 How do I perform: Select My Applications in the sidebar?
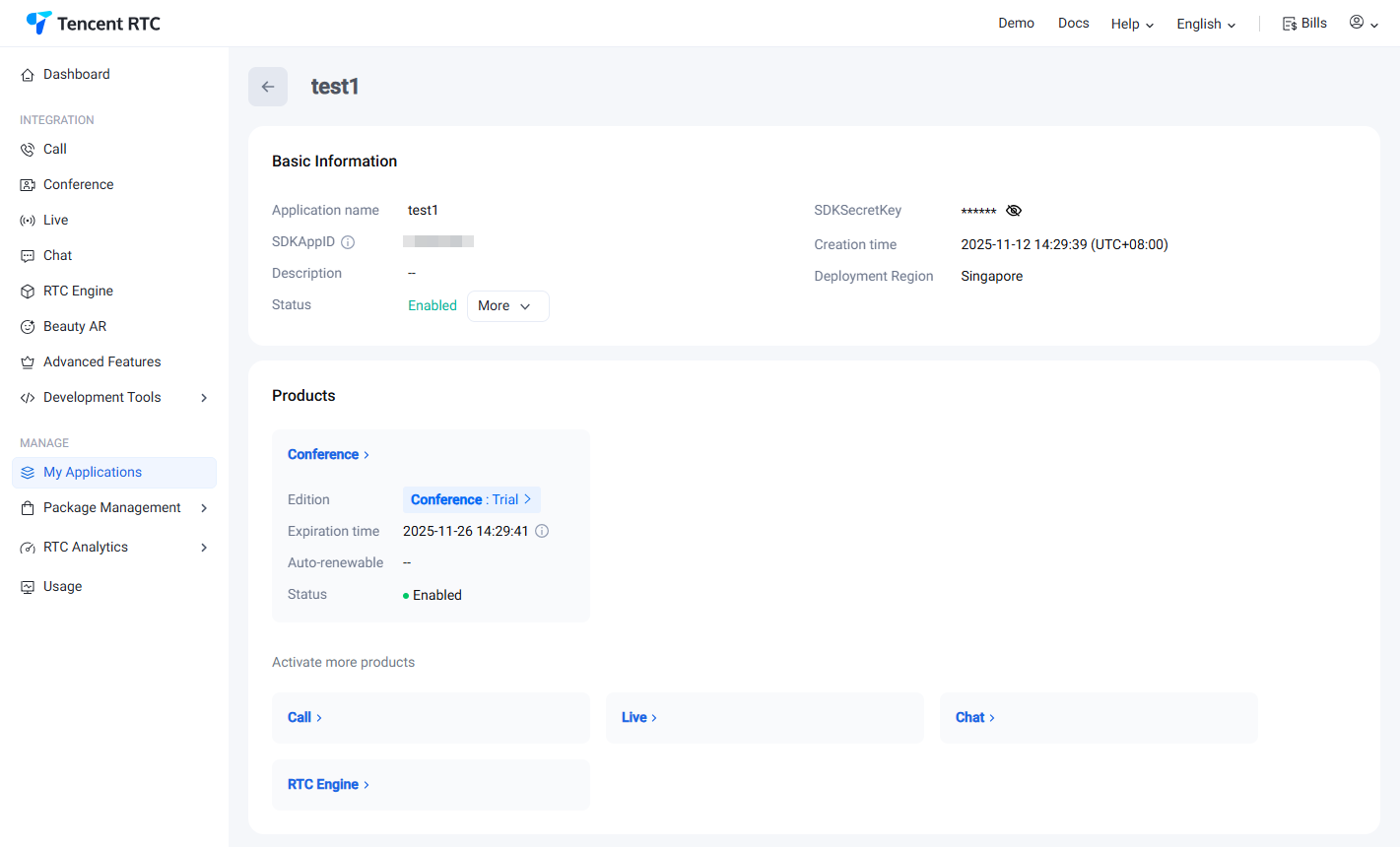93,473
